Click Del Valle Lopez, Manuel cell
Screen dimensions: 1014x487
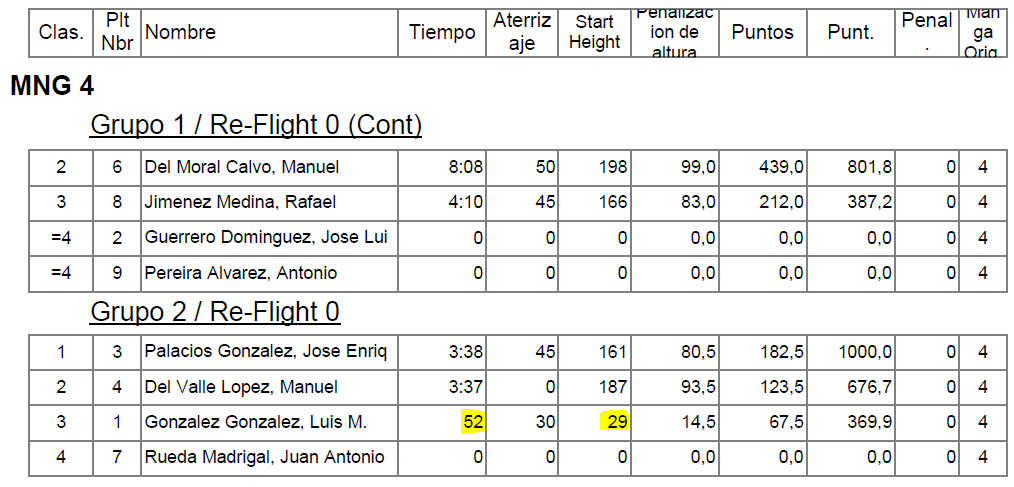241,387
